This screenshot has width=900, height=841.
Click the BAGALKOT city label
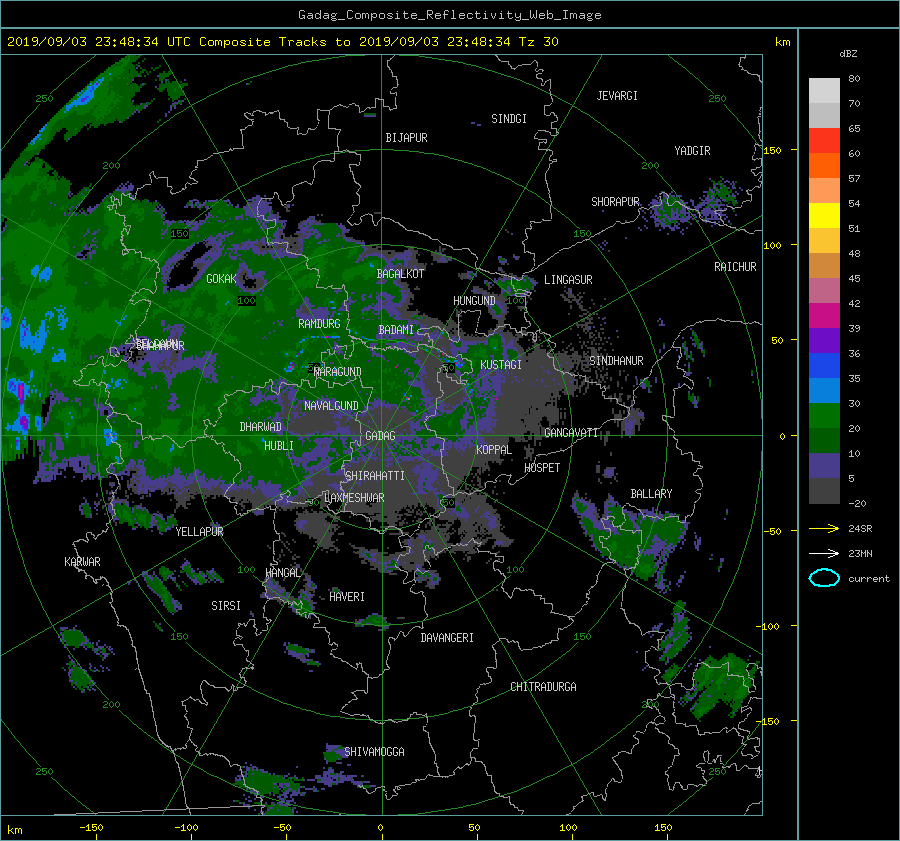(400, 274)
